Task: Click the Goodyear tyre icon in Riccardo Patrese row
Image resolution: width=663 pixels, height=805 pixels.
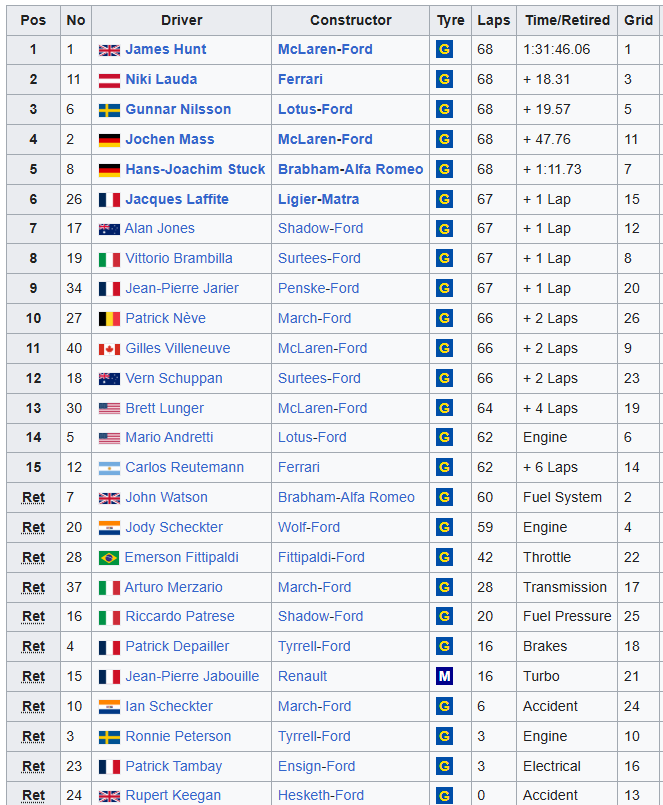Action: coord(444,616)
